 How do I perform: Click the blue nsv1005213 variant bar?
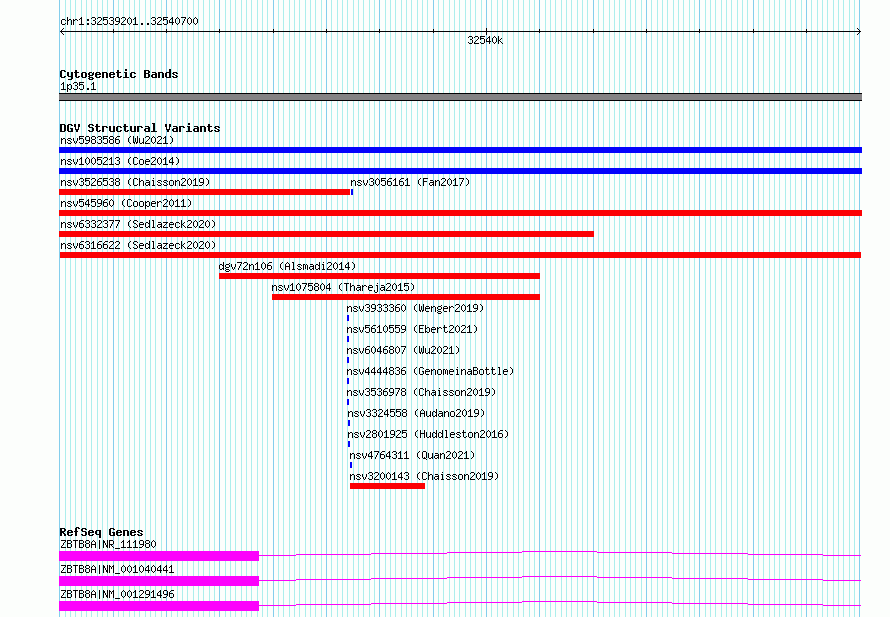tap(460, 171)
